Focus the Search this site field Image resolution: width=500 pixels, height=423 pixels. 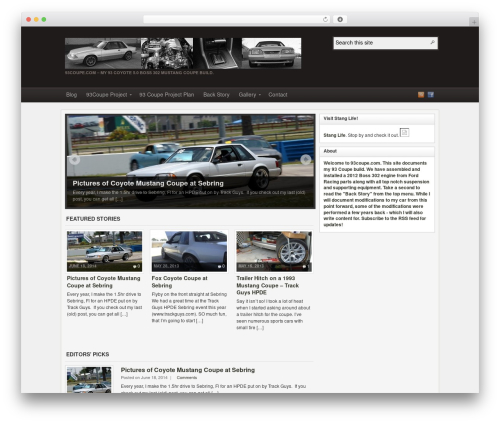tap(385, 43)
